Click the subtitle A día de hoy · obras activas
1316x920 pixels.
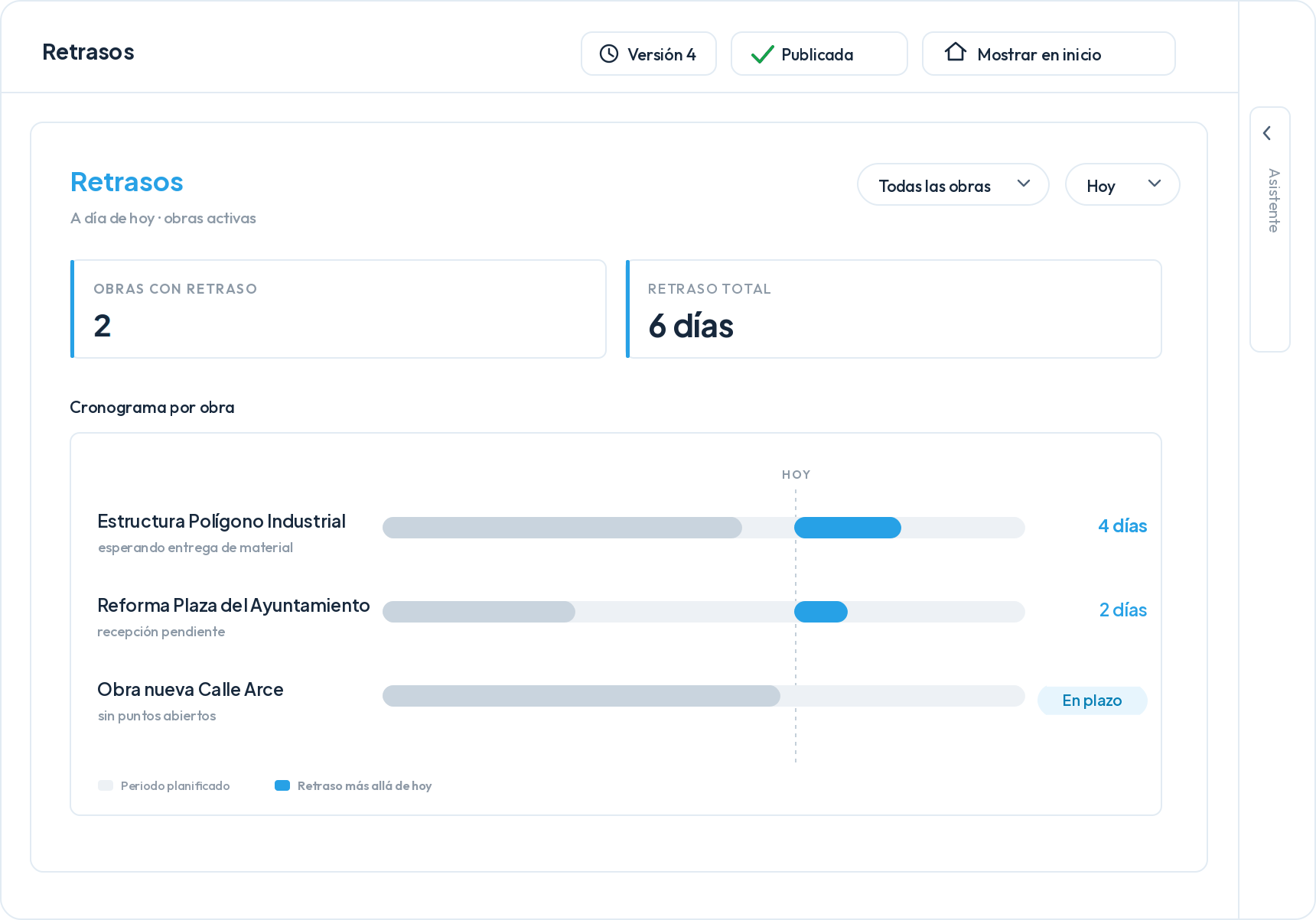click(163, 218)
